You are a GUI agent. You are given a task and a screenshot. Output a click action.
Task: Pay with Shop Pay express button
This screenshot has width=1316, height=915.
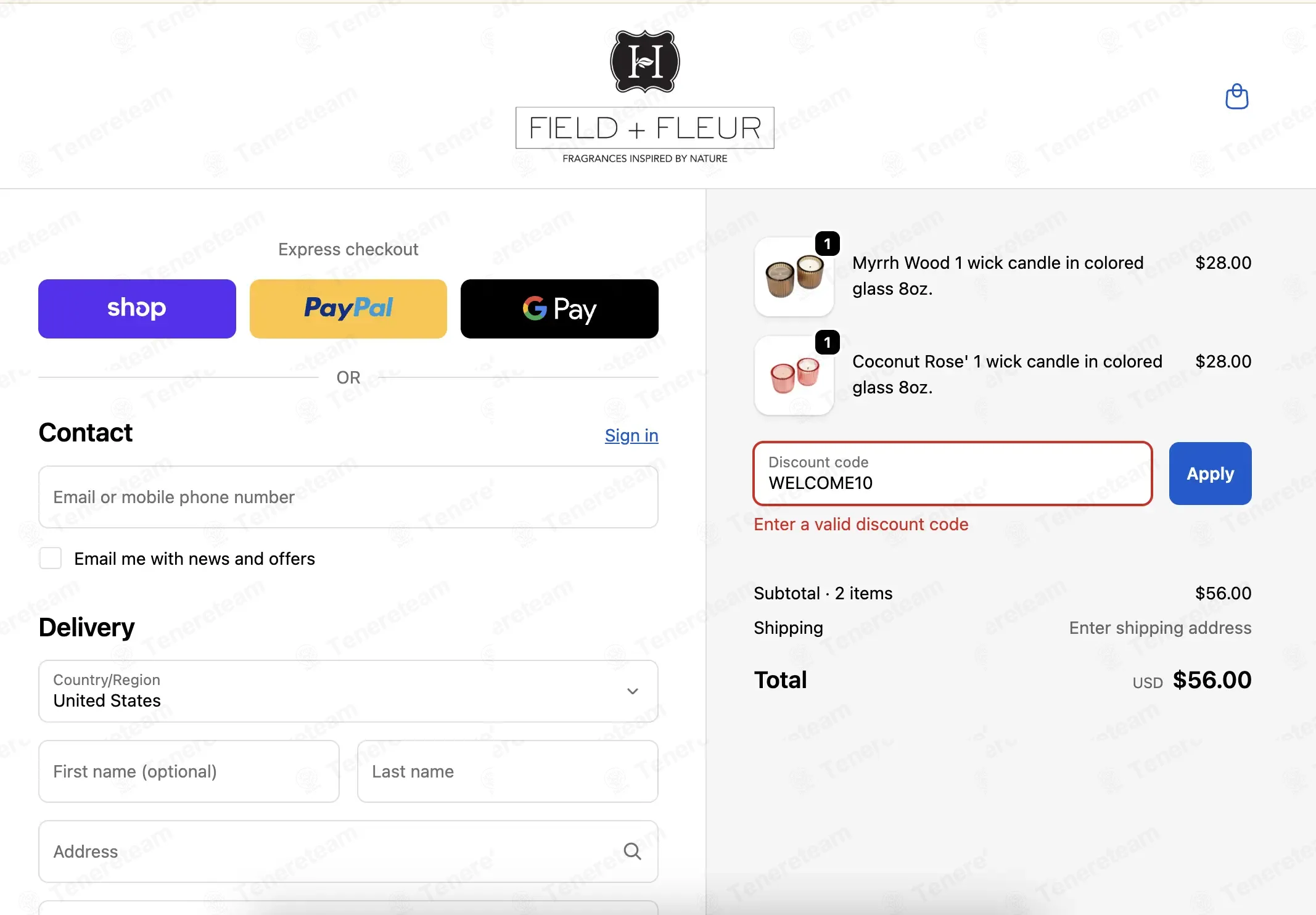click(137, 309)
